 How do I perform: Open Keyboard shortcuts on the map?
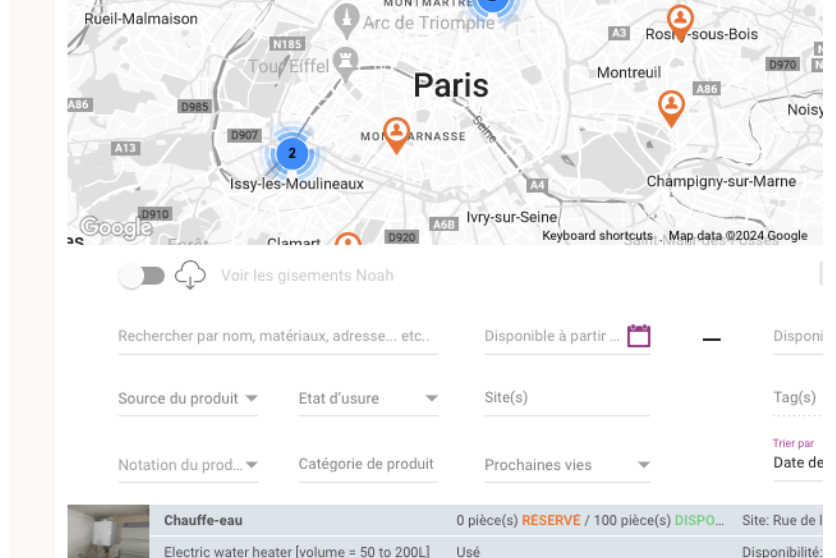597,236
